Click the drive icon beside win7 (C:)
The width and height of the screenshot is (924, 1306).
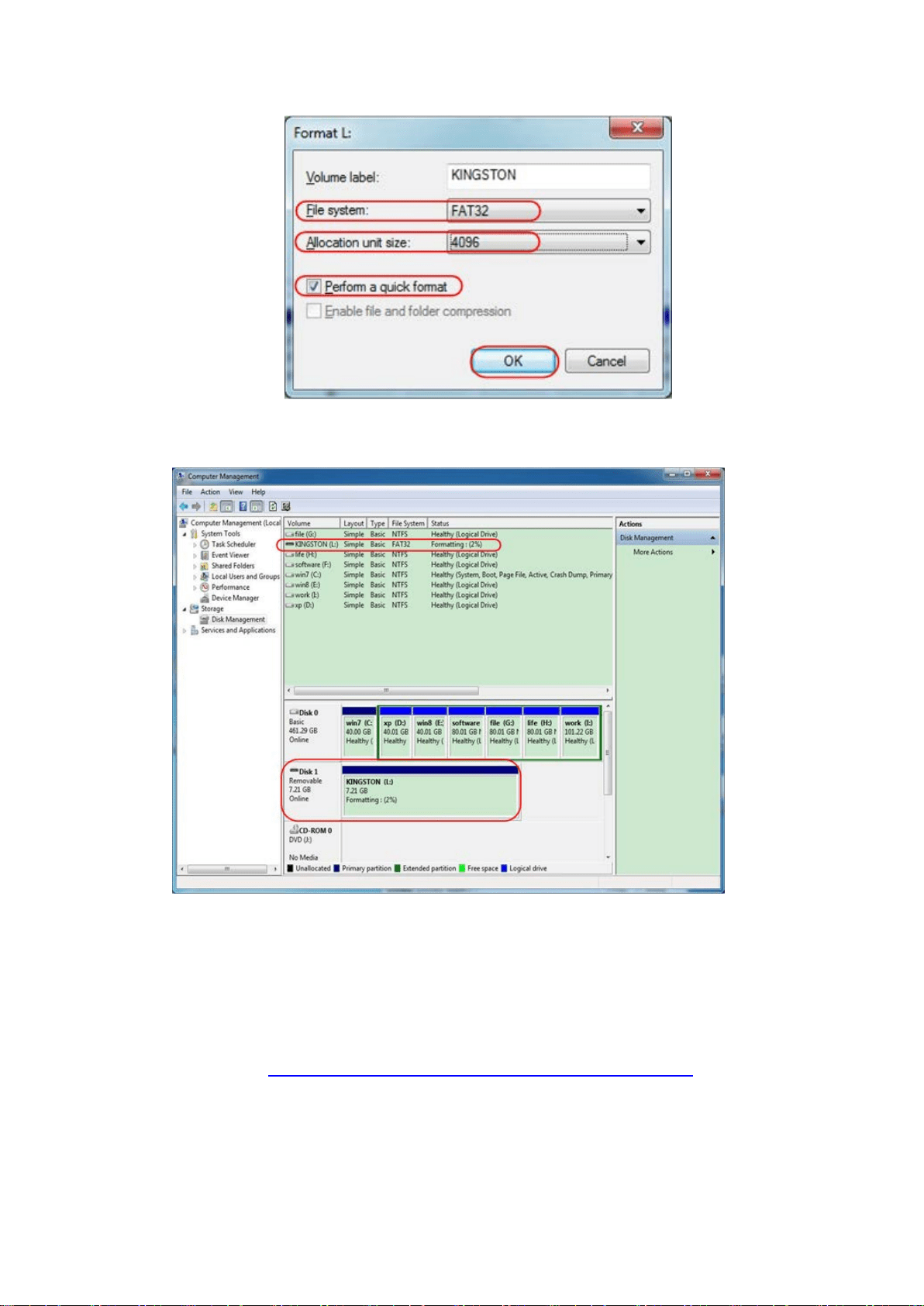290,574
